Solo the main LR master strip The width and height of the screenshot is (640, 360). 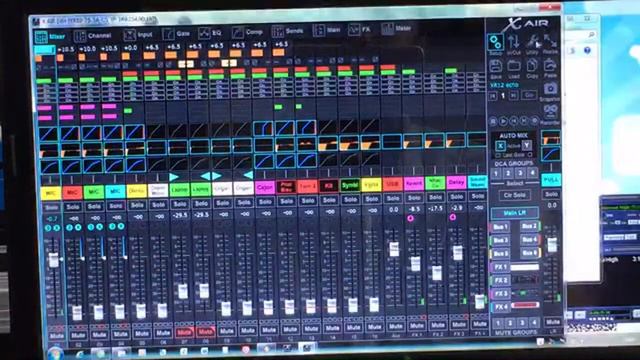tap(551, 194)
